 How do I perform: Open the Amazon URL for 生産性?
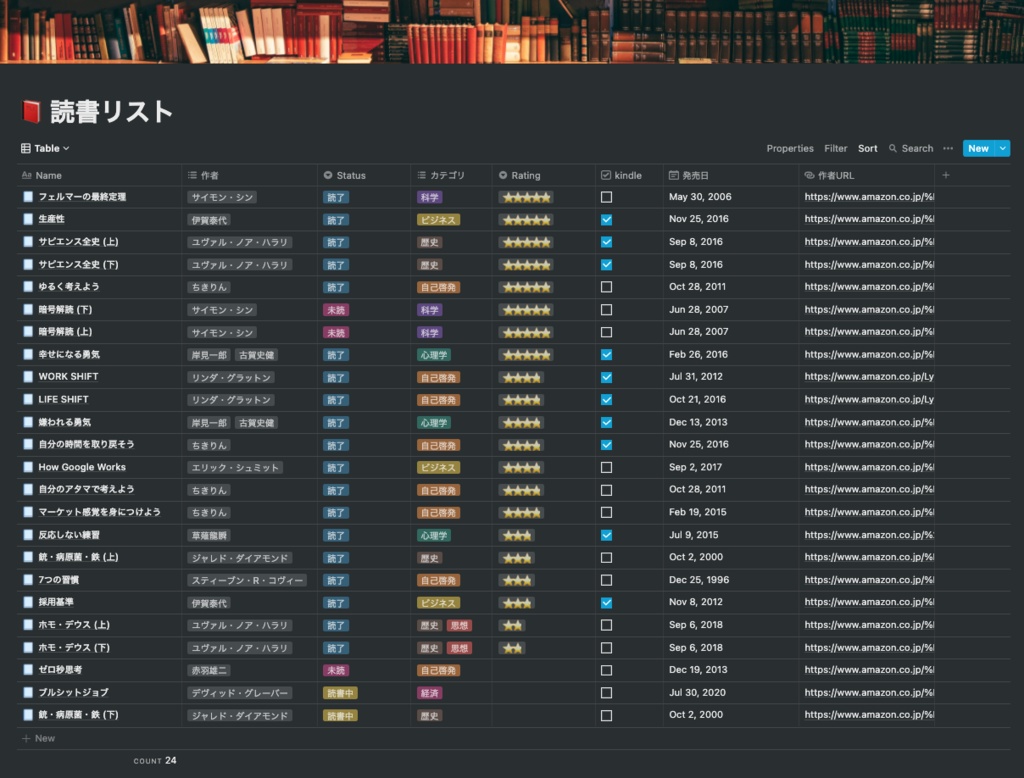click(x=869, y=219)
